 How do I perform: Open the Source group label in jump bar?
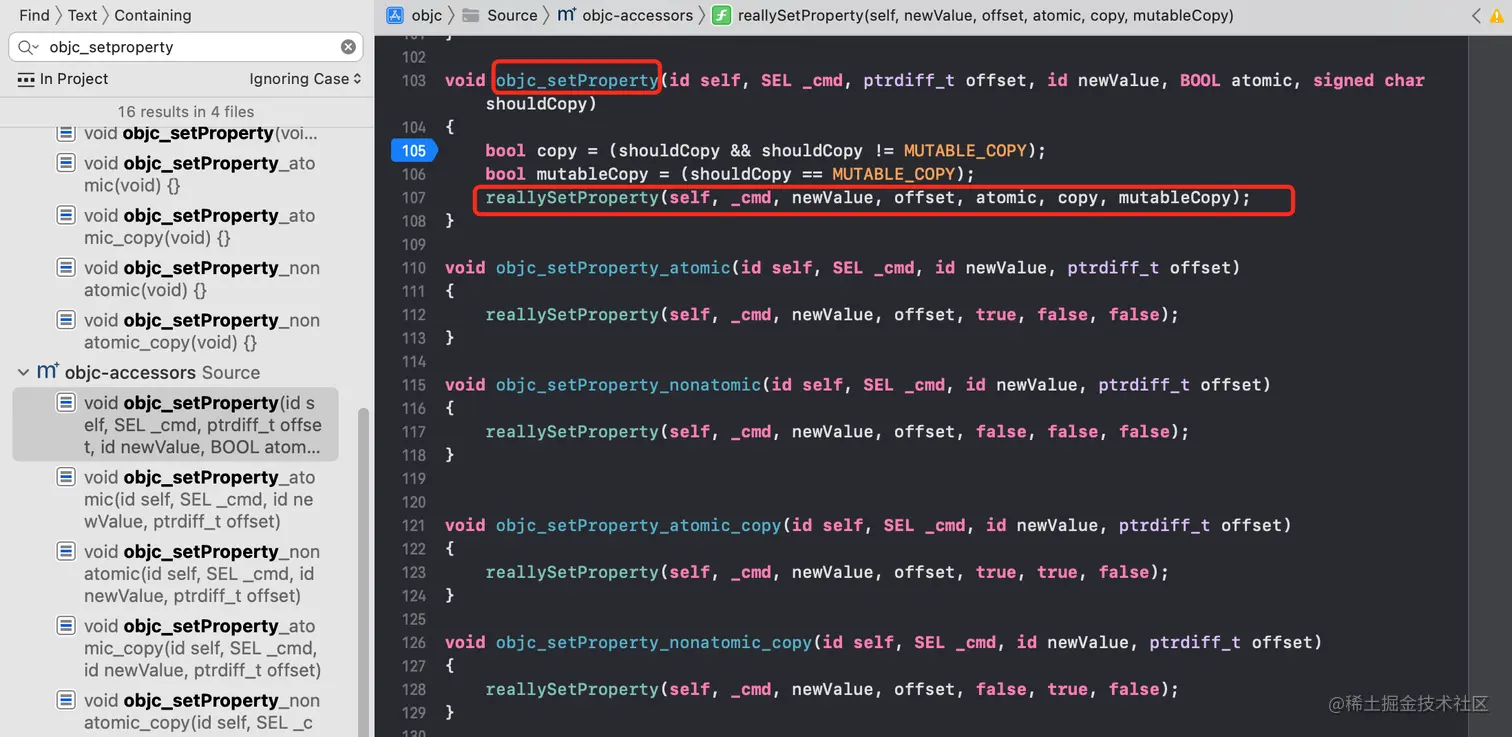(512, 15)
